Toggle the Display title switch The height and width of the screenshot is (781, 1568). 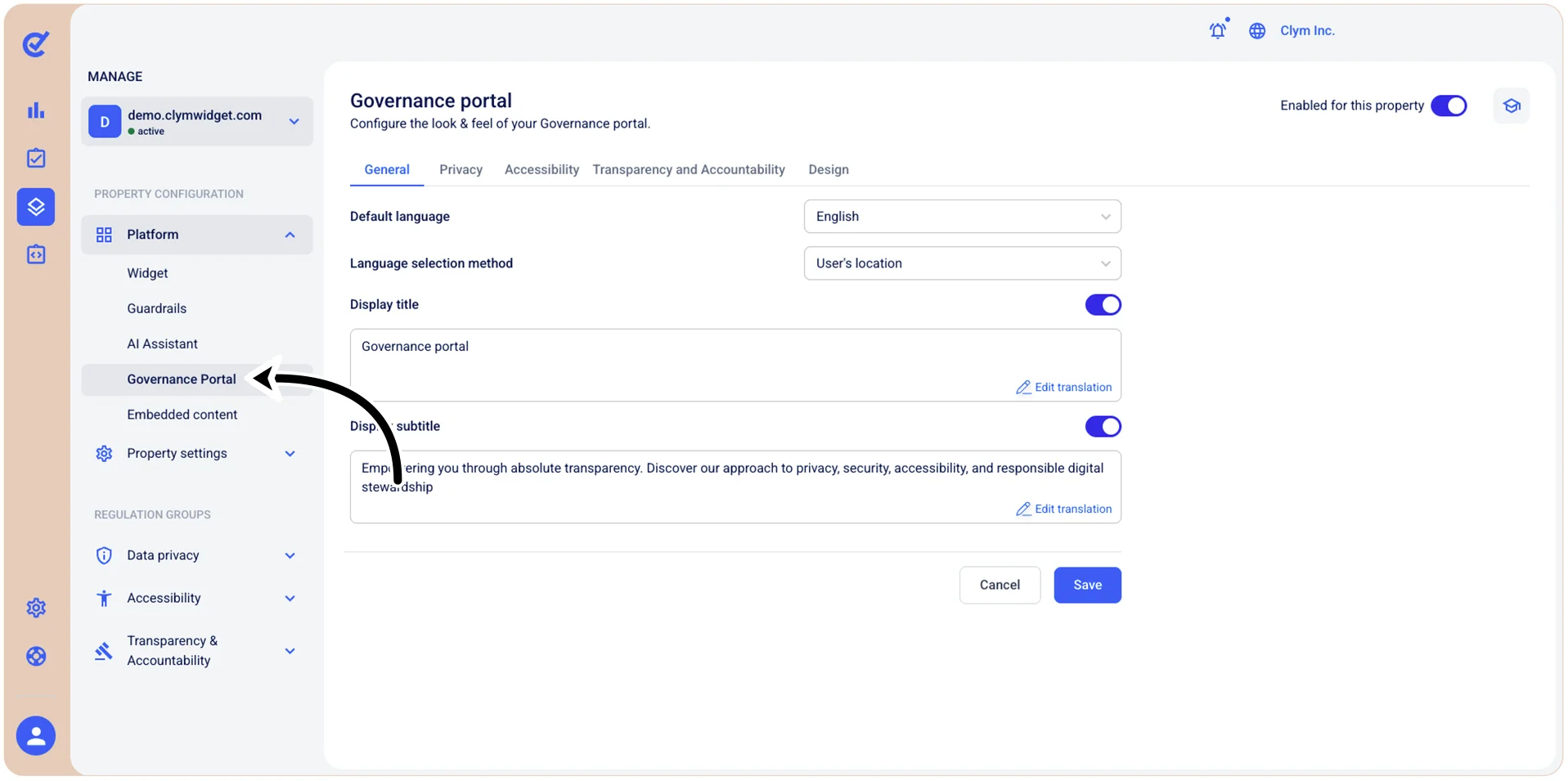[x=1103, y=305]
